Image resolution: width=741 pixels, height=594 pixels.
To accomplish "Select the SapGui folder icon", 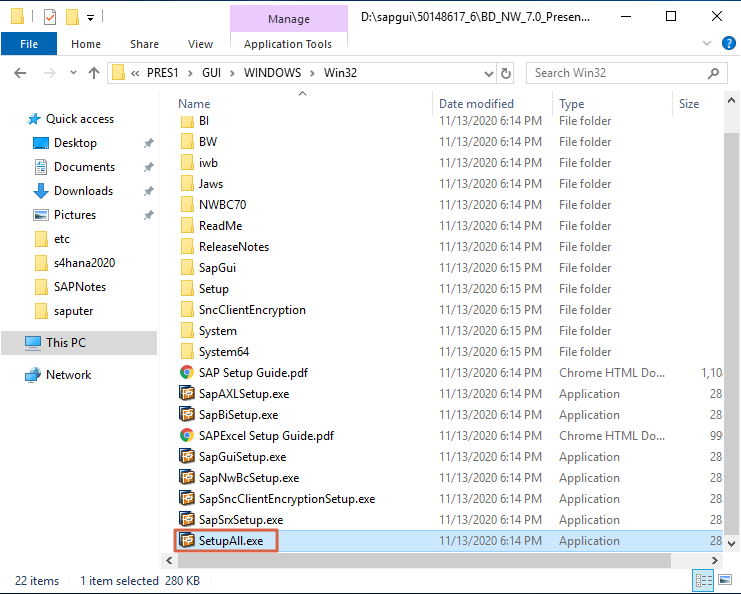I will pos(187,267).
